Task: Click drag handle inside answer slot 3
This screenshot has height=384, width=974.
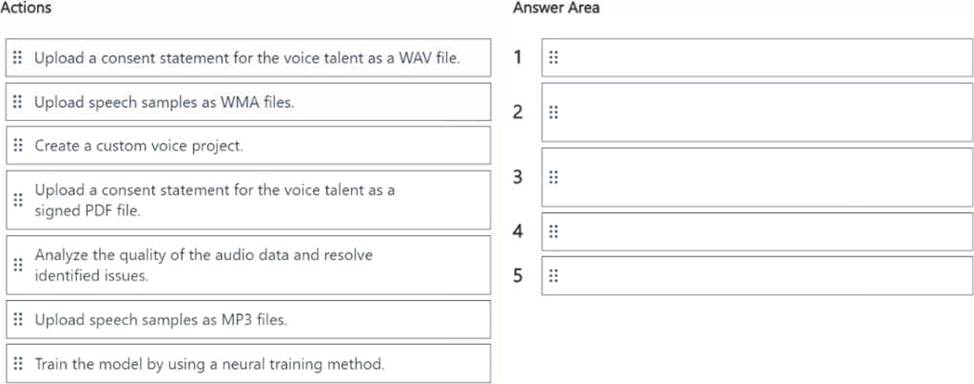Action: [553, 178]
